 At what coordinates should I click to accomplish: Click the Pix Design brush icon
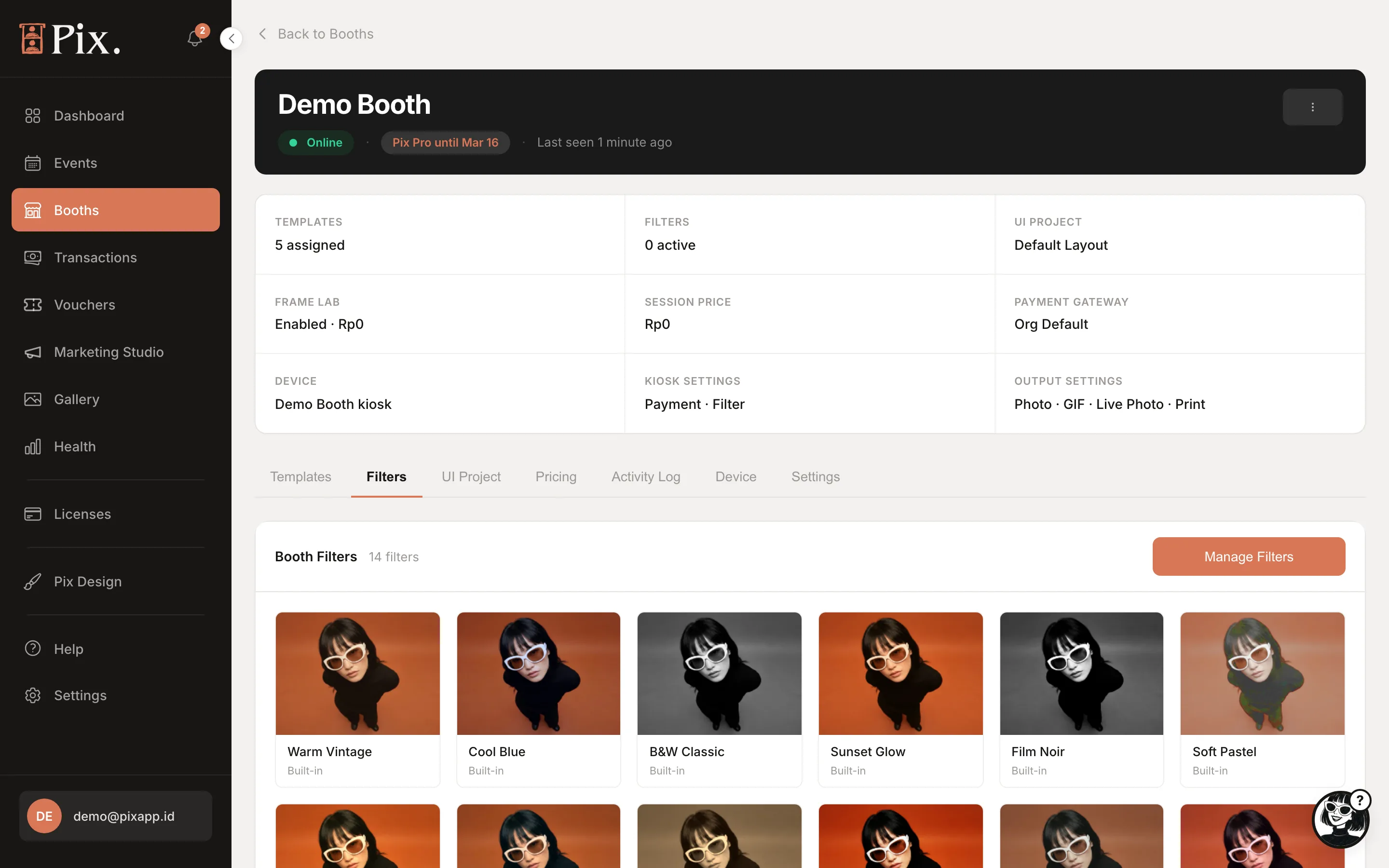(33, 582)
